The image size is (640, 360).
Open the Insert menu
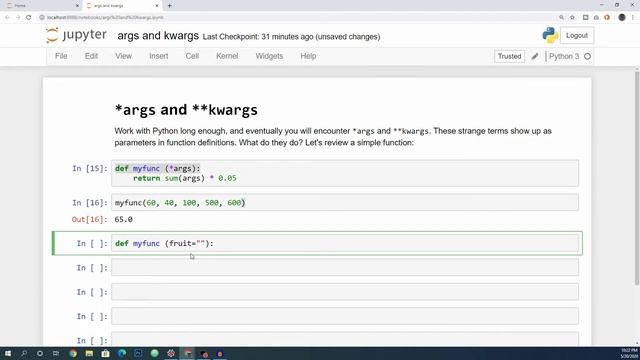[158, 56]
